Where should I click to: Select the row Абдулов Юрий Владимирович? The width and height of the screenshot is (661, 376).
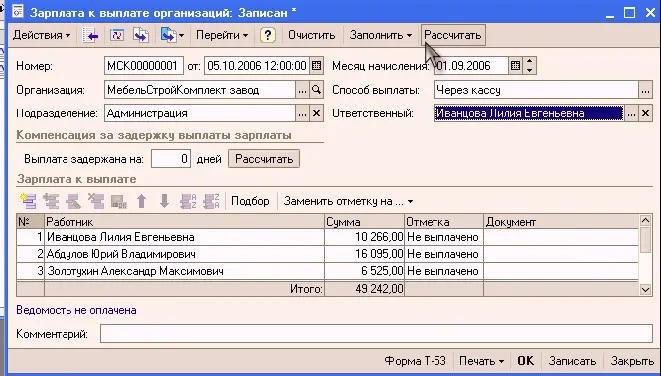pos(327,254)
